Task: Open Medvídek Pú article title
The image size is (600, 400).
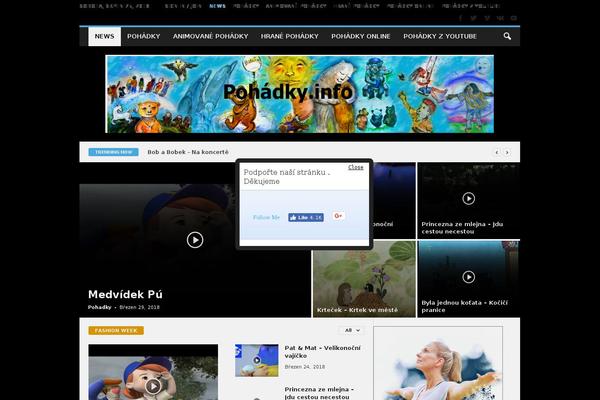Action: pyautogui.click(x=125, y=294)
